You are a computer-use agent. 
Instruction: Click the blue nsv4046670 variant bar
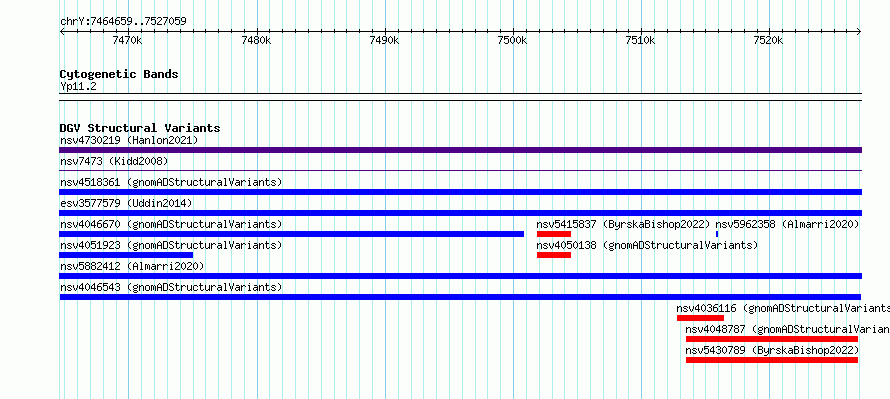point(292,234)
